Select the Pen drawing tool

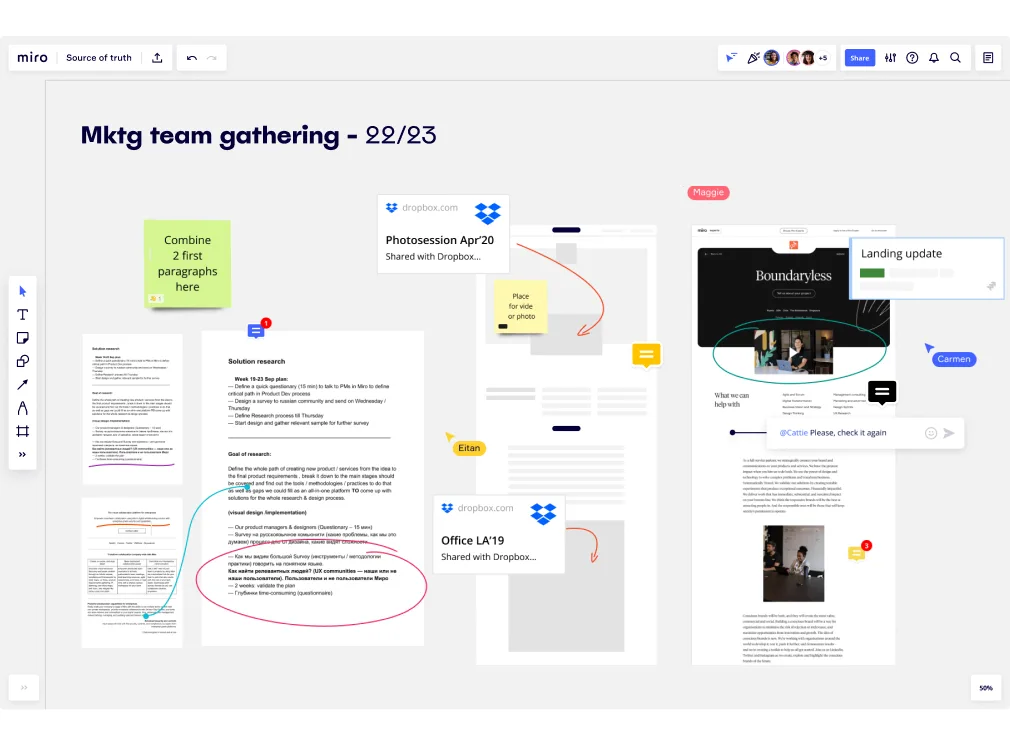pyautogui.click(x=23, y=408)
